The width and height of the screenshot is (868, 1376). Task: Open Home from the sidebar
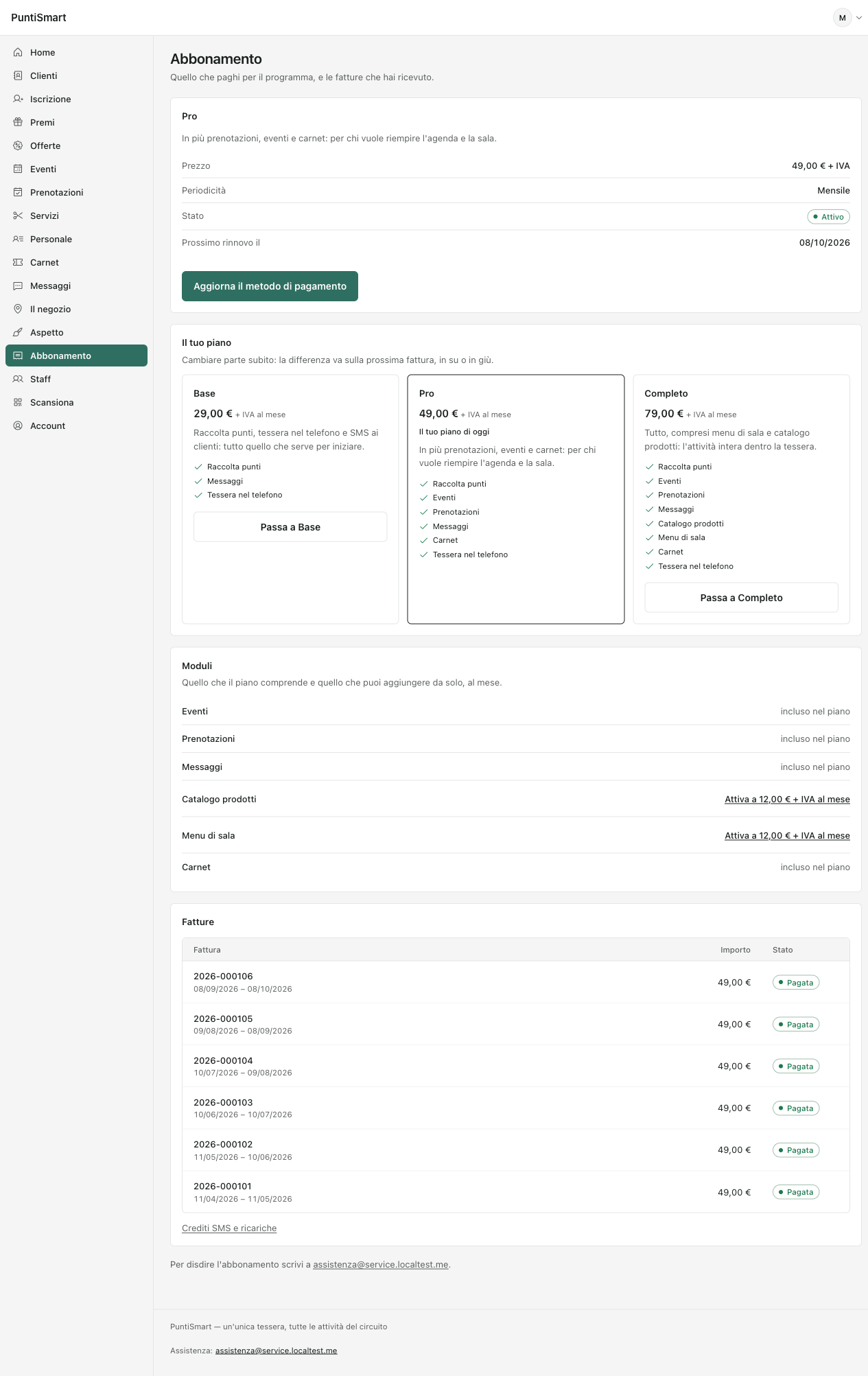(76, 52)
